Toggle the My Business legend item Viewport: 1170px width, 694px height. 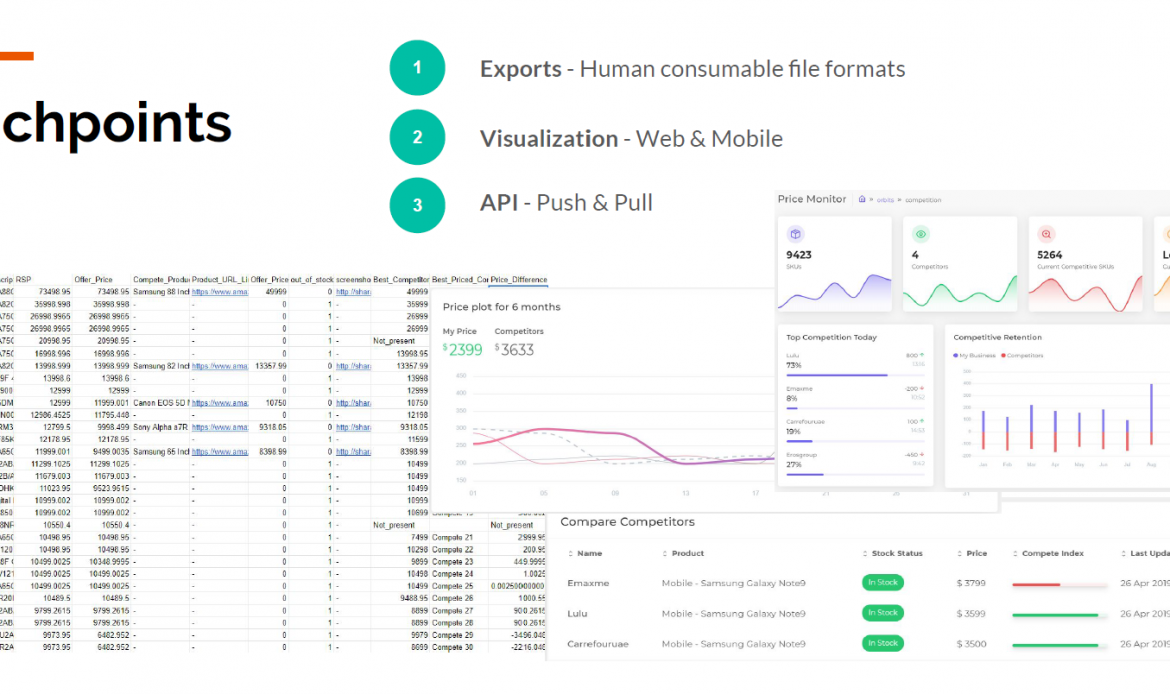tap(976, 355)
